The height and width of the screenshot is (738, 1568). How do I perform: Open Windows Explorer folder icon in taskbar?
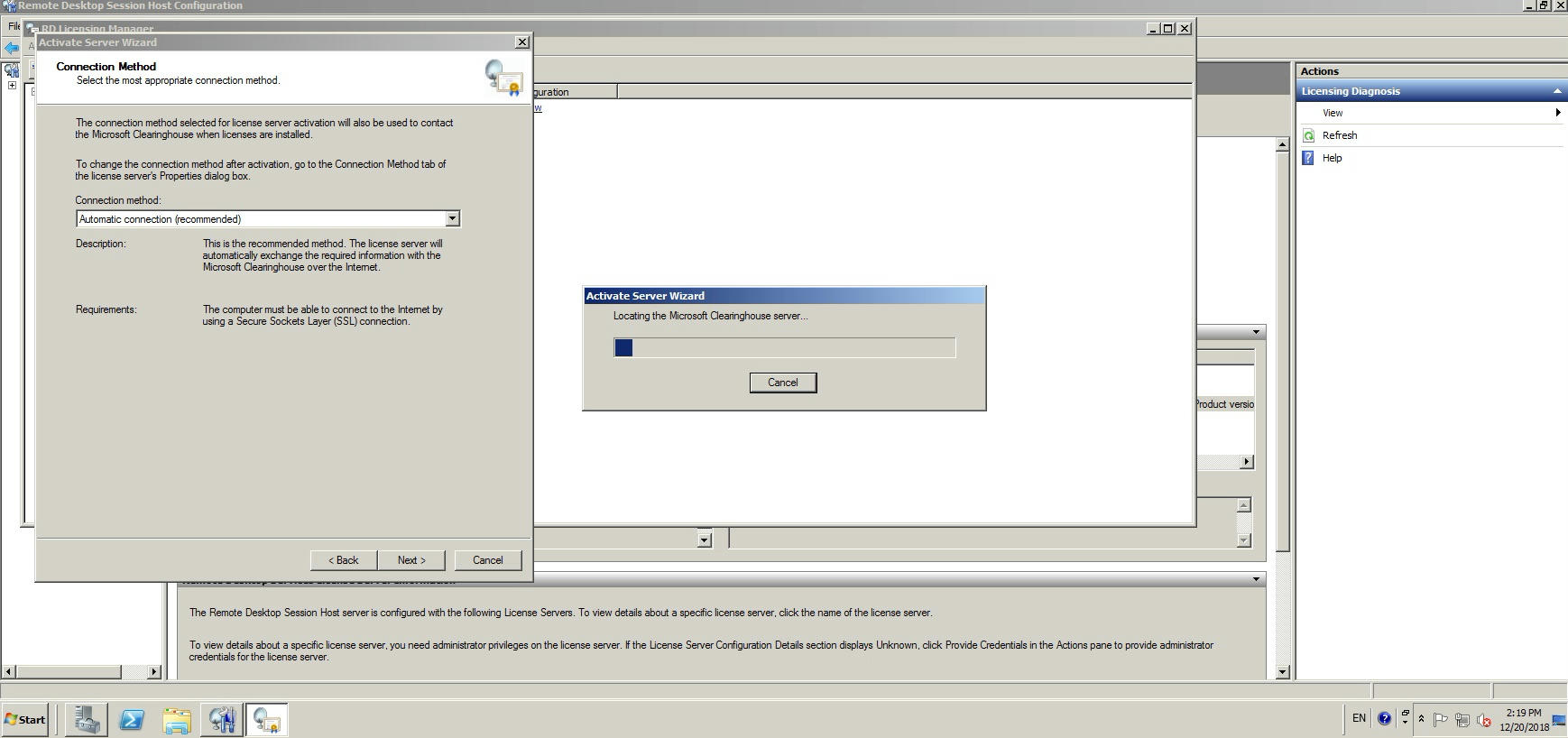coord(177,719)
